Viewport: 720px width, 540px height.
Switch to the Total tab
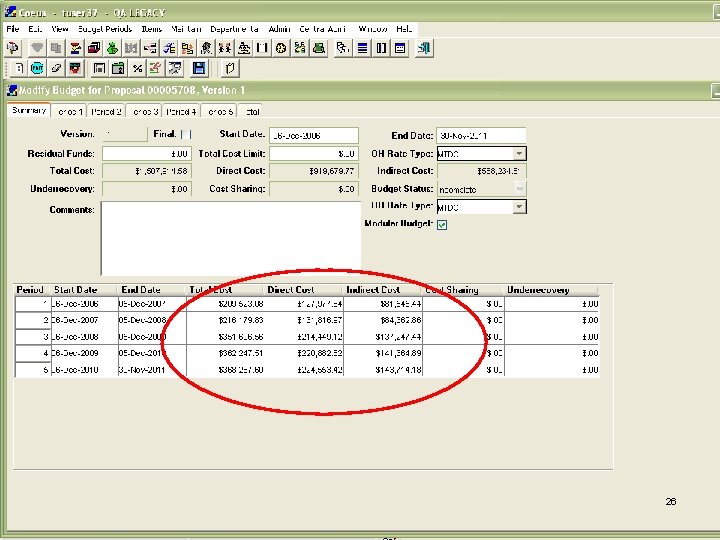coord(250,112)
